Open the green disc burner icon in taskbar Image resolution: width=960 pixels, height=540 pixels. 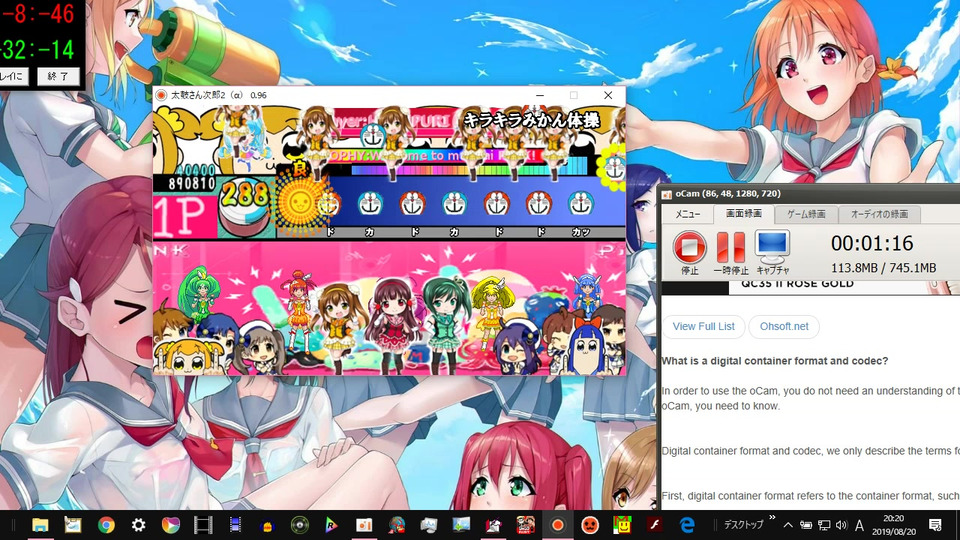point(299,525)
